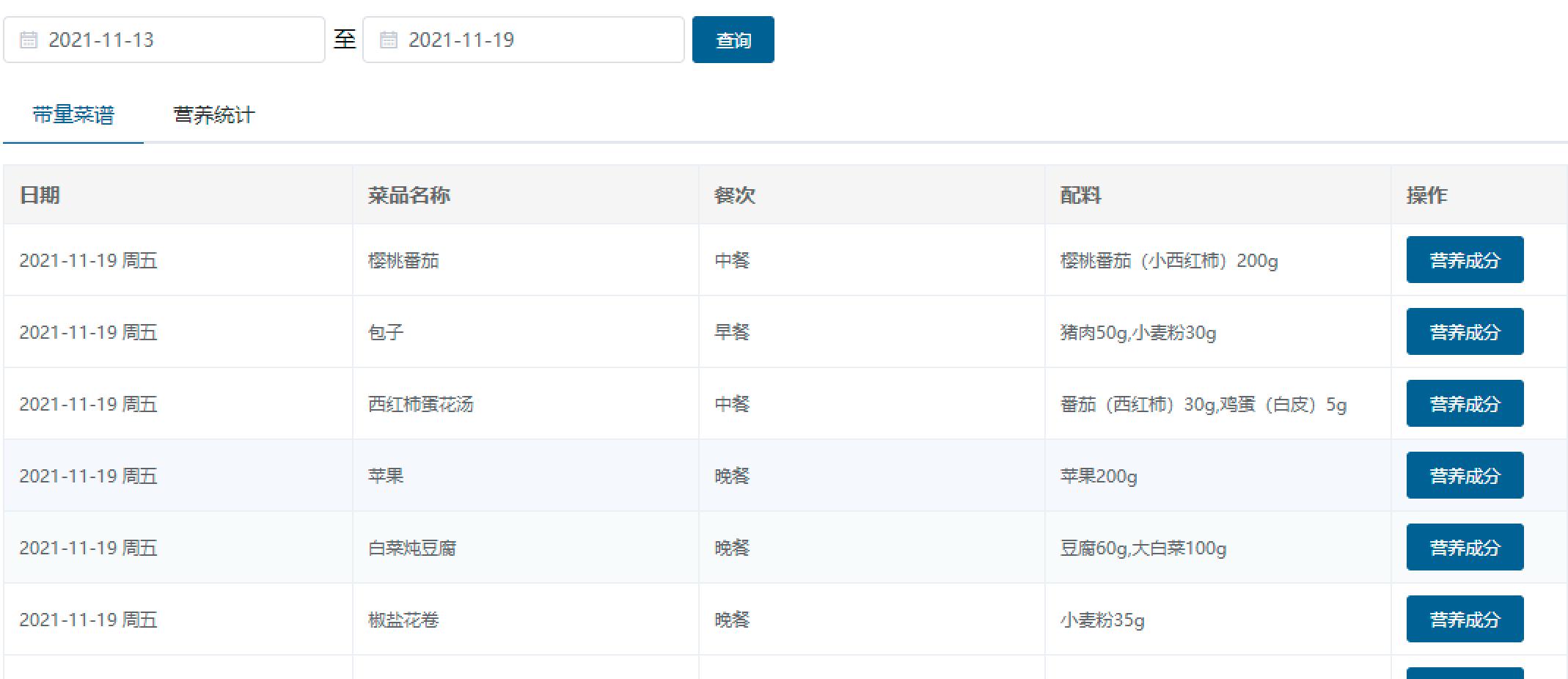Click the 配料 column header
The width and height of the screenshot is (1568, 679).
[x=1080, y=195]
